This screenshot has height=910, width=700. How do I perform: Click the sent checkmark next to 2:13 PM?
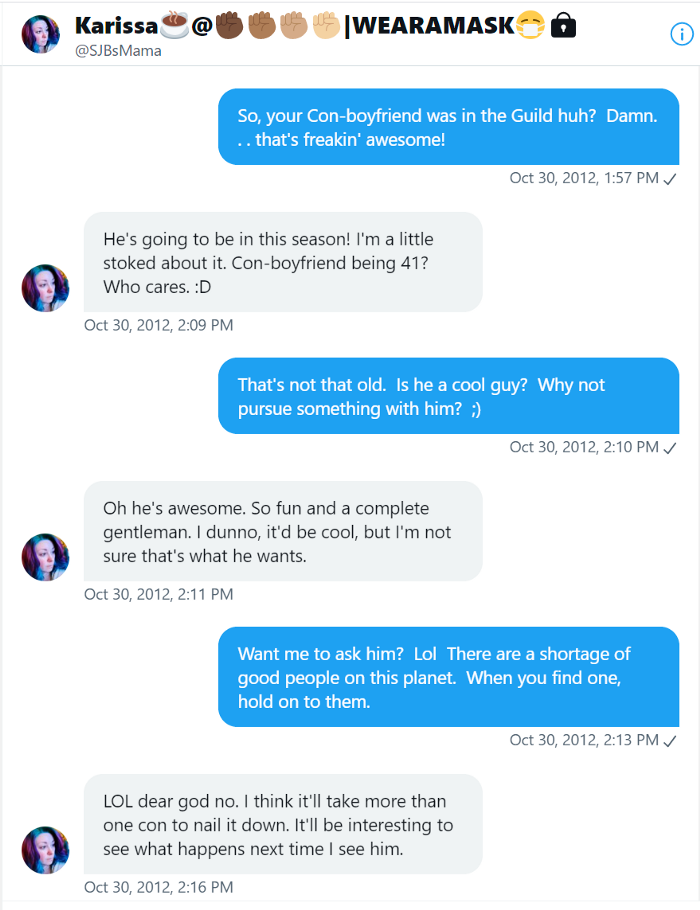click(671, 740)
